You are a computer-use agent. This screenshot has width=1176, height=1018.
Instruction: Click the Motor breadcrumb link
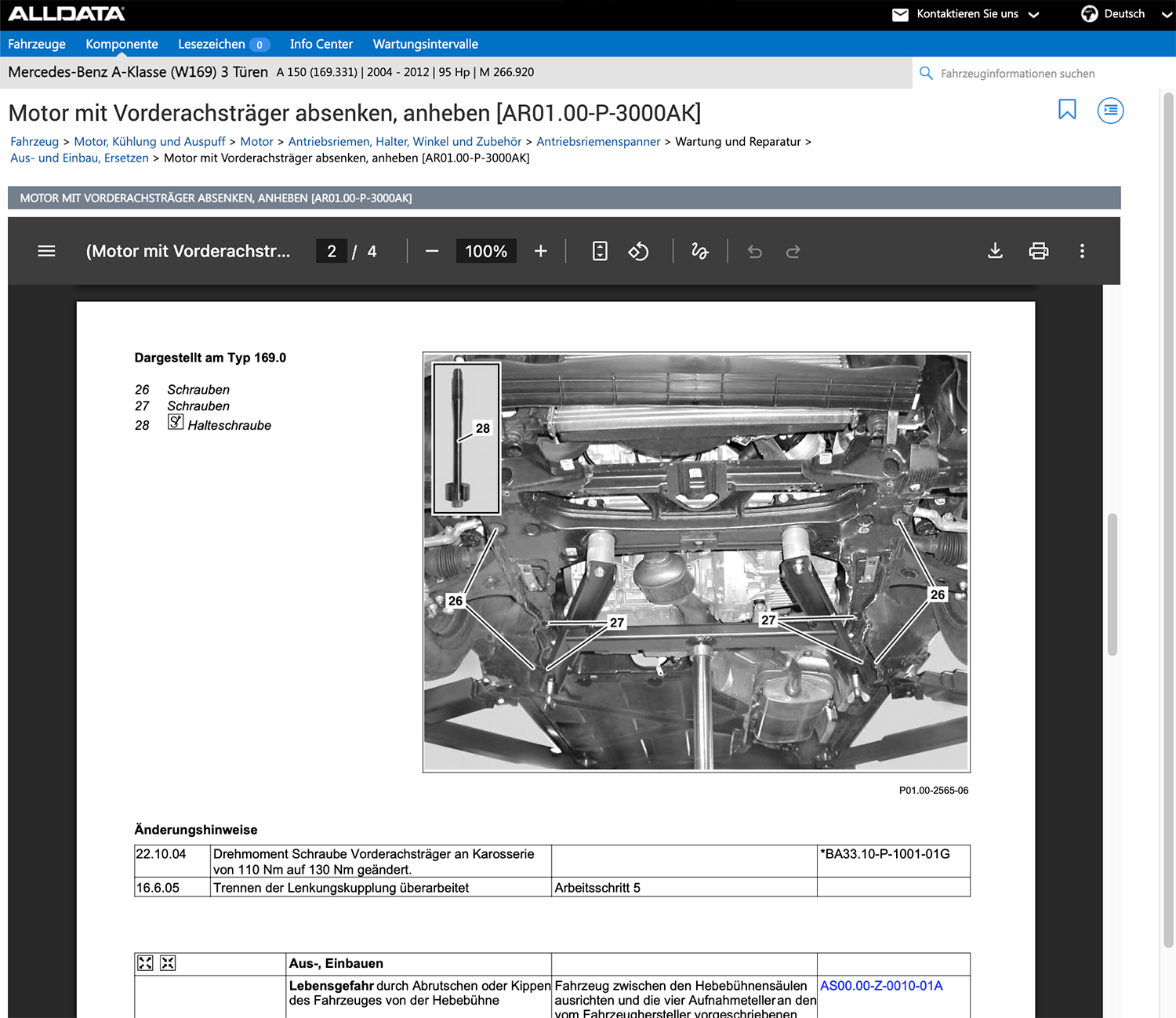[x=256, y=142]
